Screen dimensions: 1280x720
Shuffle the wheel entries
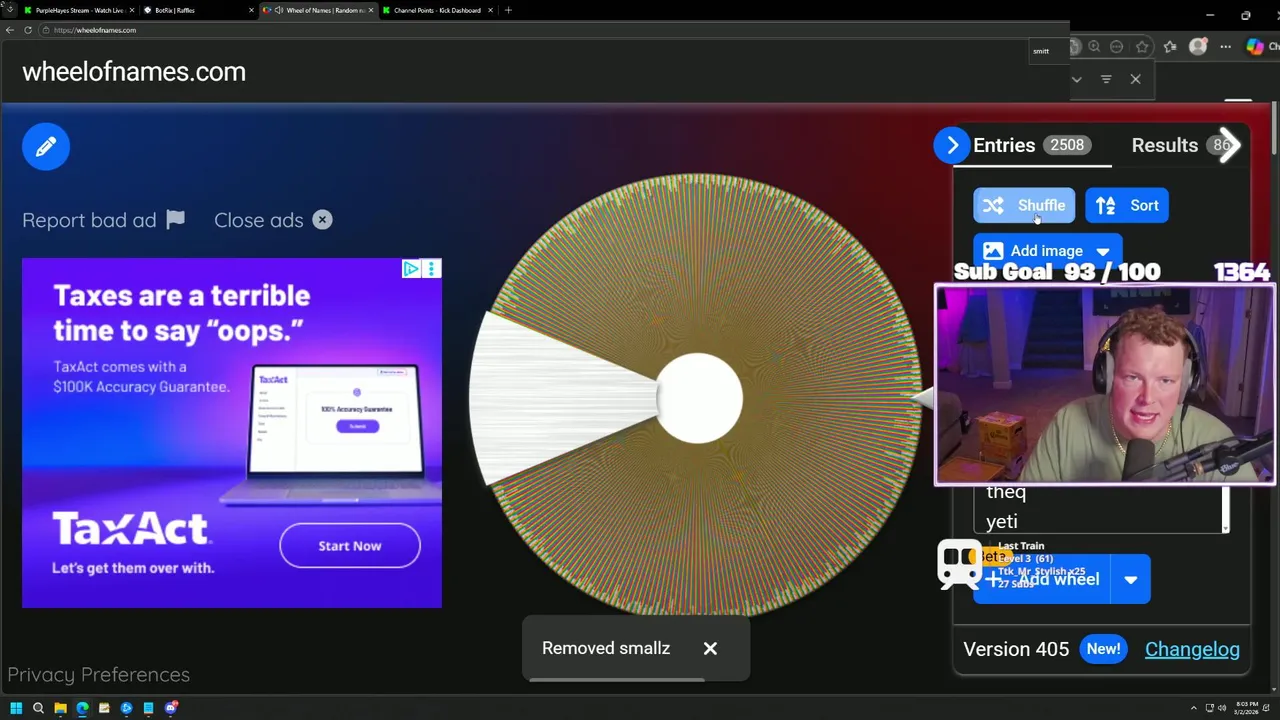1024,206
